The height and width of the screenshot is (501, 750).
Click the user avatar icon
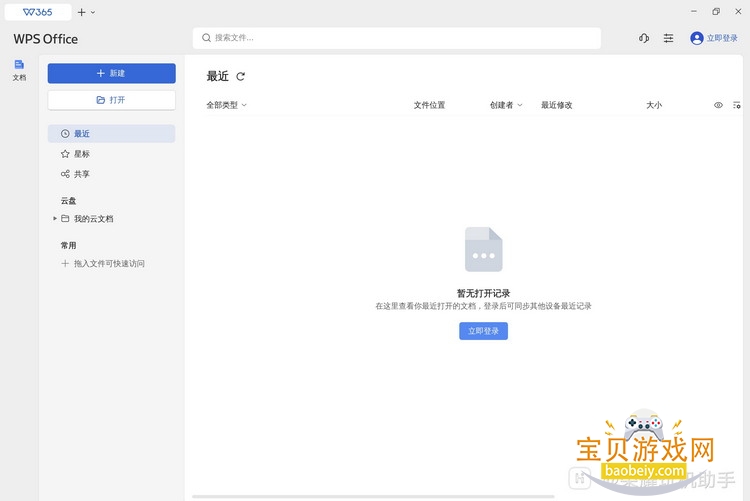[x=697, y=38]
